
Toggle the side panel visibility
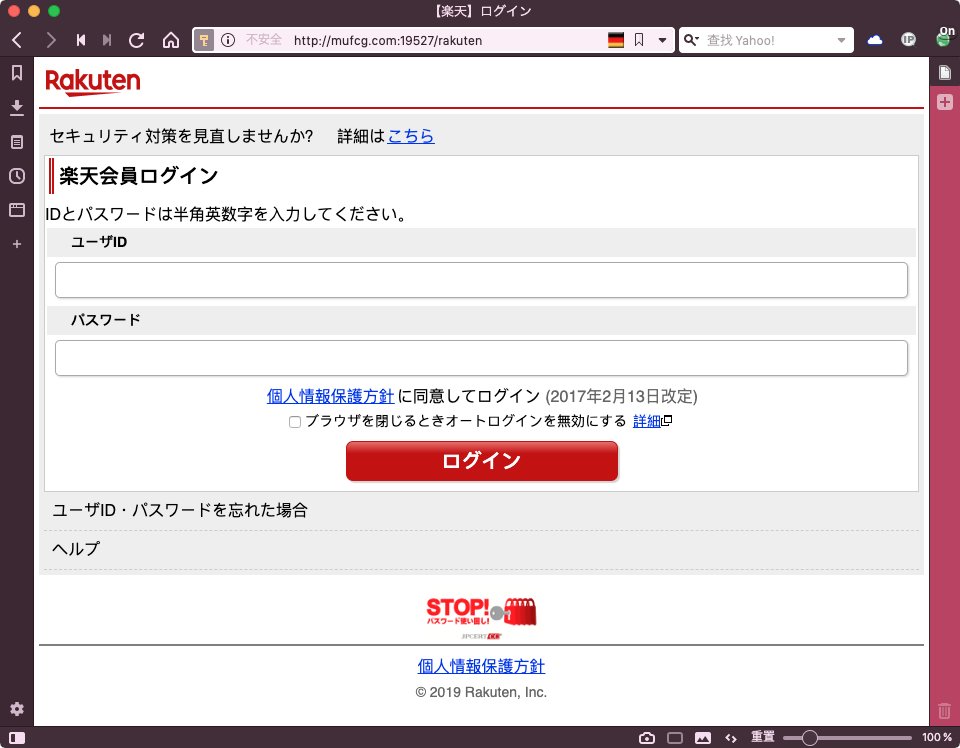(x=17, y=738)
